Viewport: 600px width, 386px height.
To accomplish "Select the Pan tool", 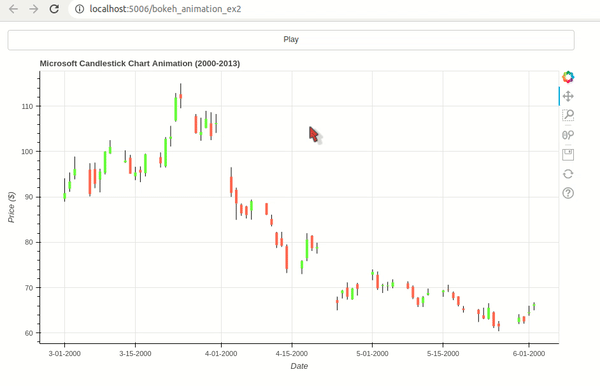I will click(568, 96).
